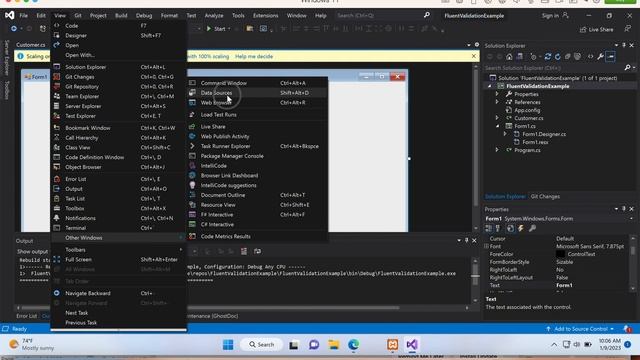Switch Properties panel to Alphabetical sort
The height and width of the screenshot is (360, 640).
pos(498,229)
